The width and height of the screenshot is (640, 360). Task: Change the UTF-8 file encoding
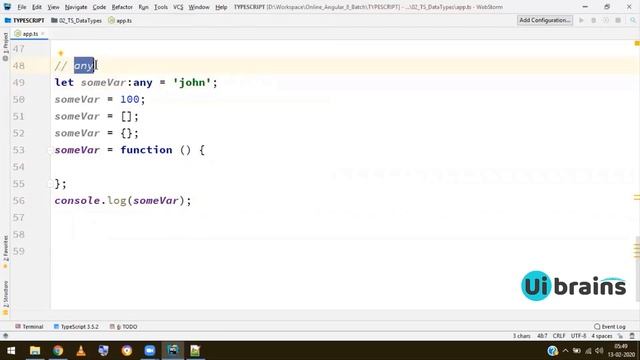tap(578, 336)
